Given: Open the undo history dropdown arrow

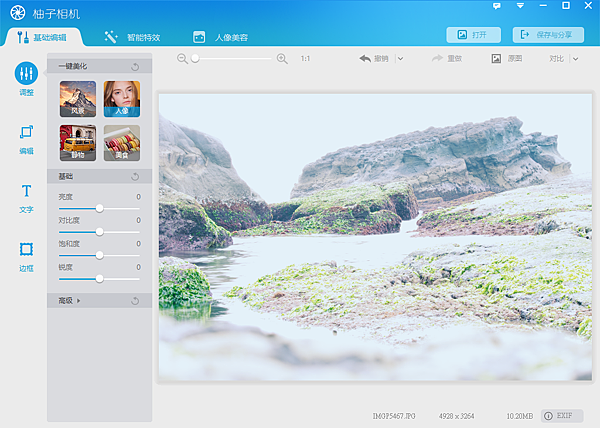Looking at the screenshot, I should (400, 59).
